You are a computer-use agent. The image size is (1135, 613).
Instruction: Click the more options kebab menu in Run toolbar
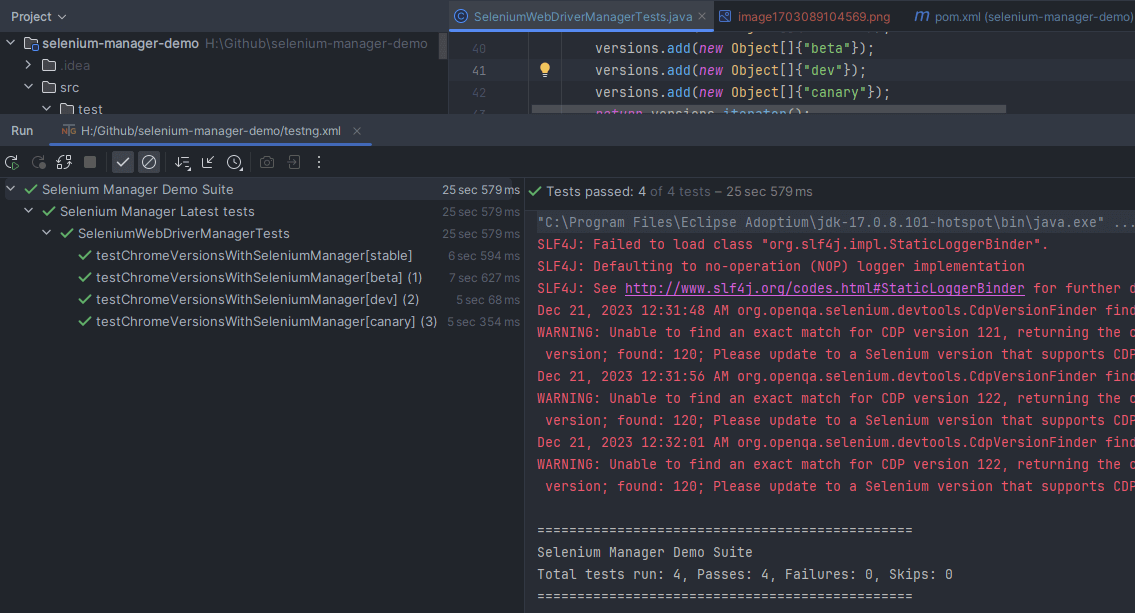point(318,162)
